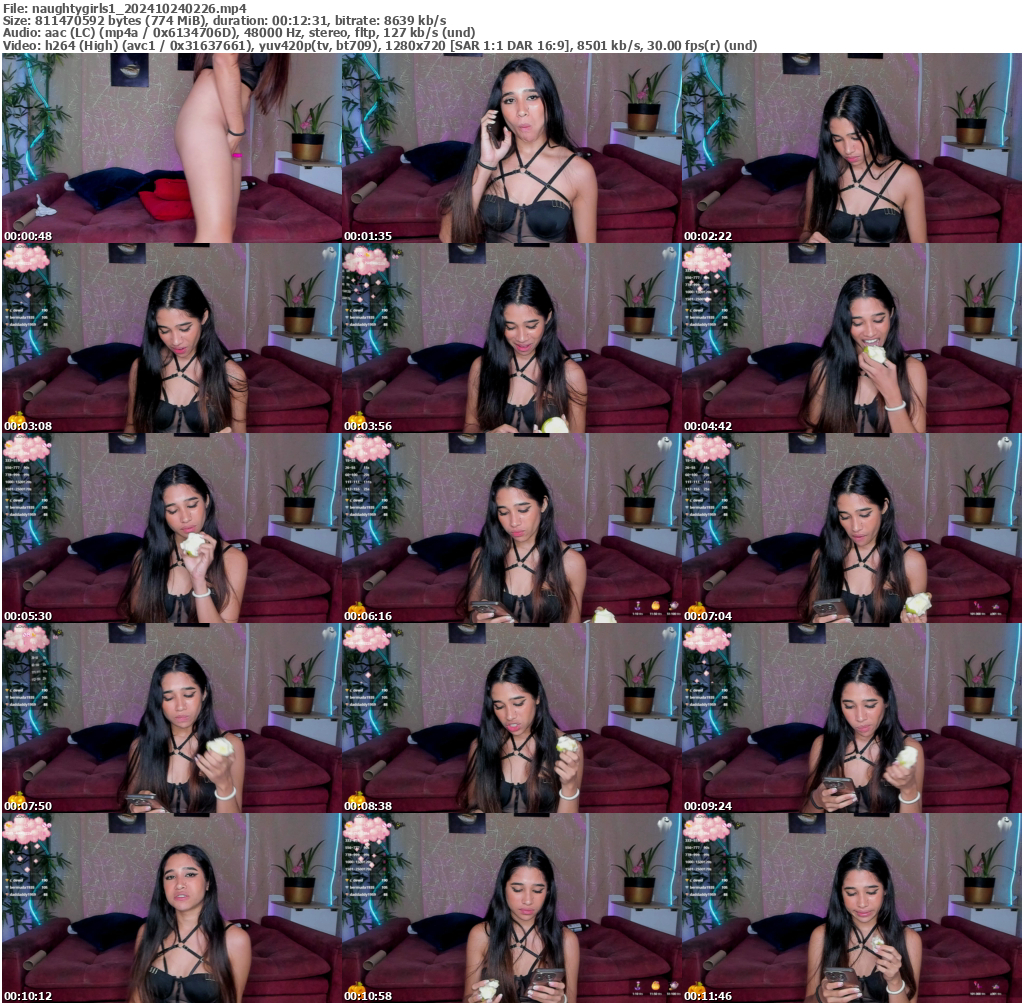The image size is (1024, 1003).
Task: Open the frame marked 00:01:35
Action: [x=511, y=148]
